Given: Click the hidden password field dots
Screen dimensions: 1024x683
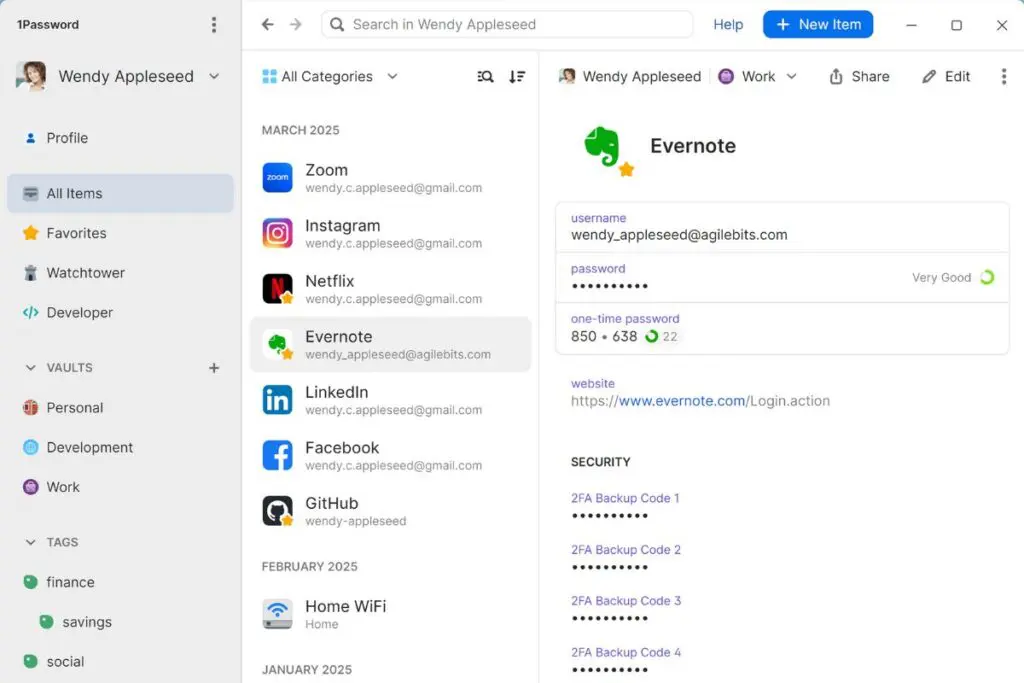Looking at the screenshot, I should (x=609, y=286).
